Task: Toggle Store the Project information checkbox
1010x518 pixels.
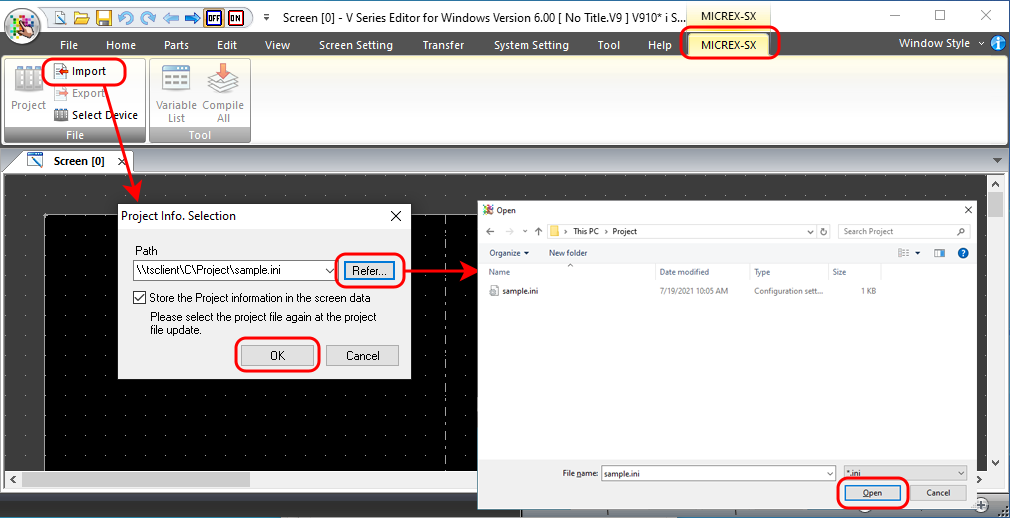Action: [140, 297]
